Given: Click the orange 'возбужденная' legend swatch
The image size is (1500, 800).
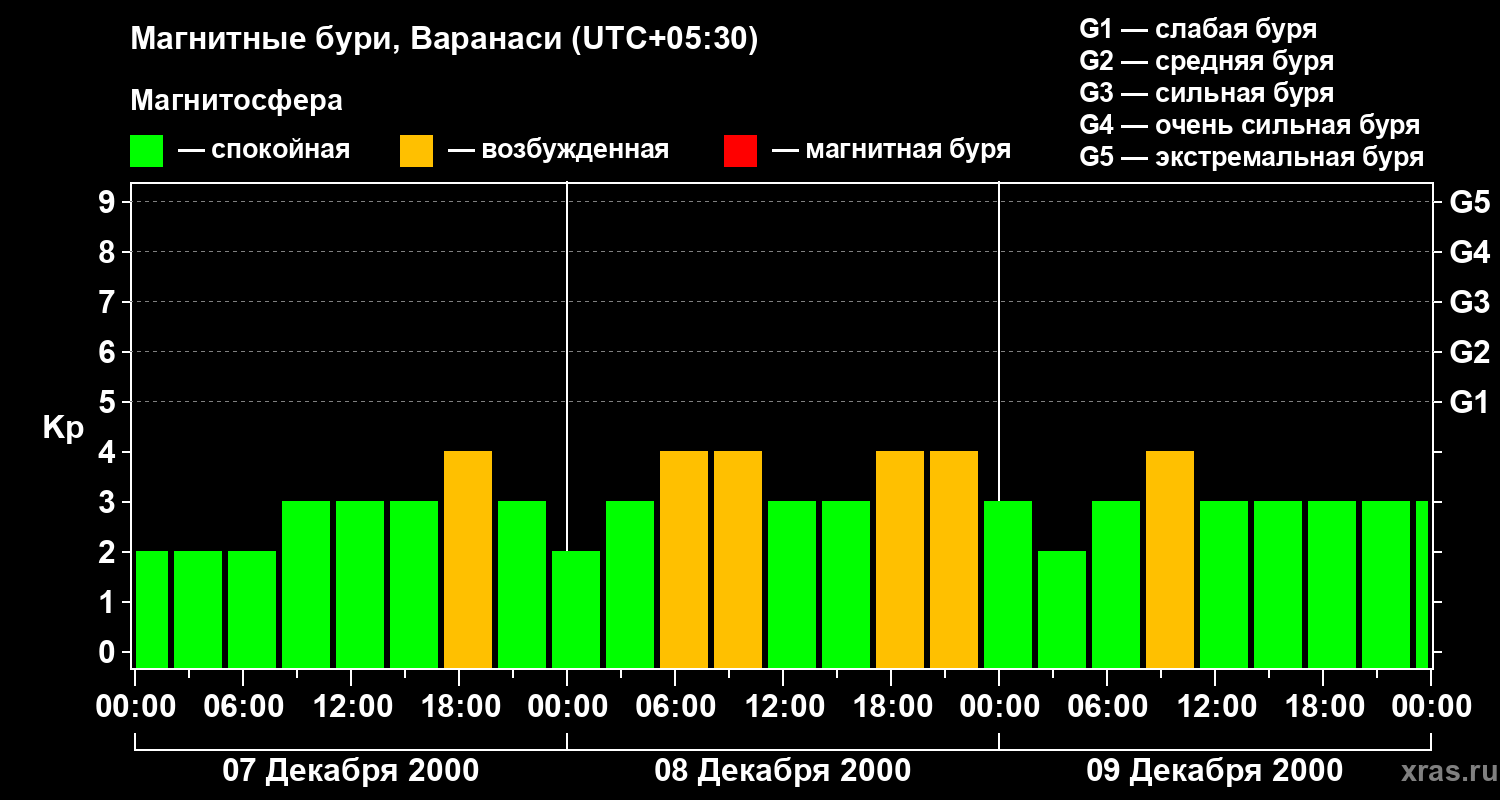Looking at the screenshot, I should pyautogui.click(x=417, y=151).
